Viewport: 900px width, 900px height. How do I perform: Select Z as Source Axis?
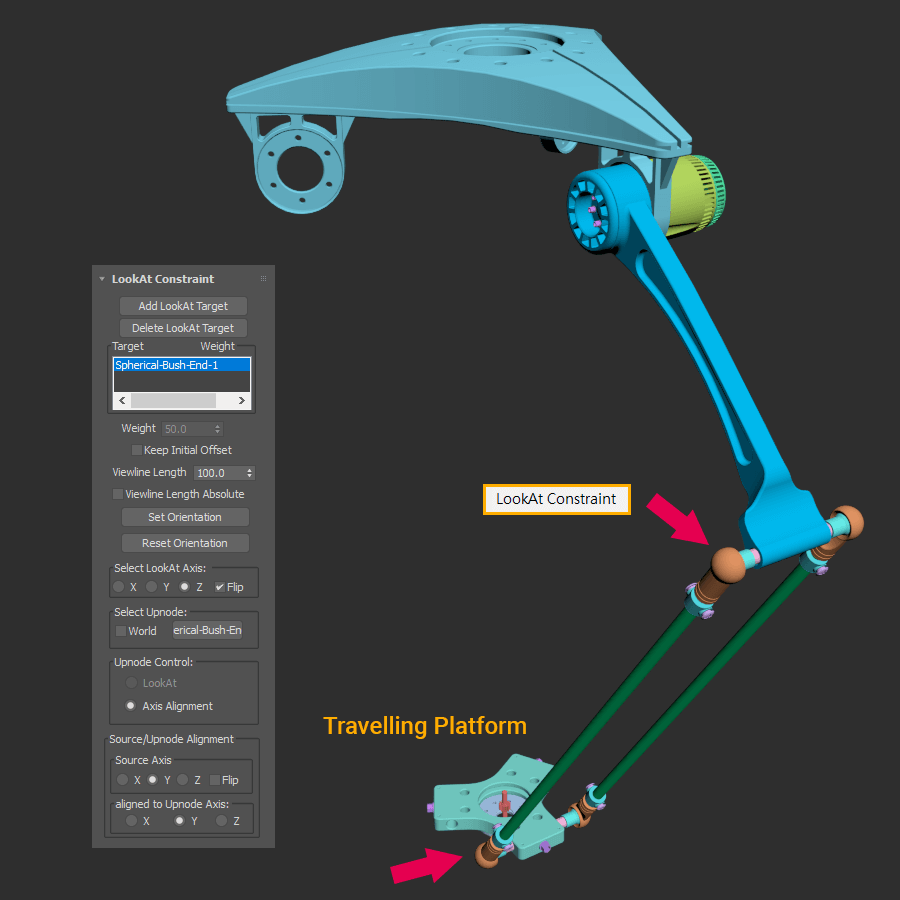point(183,779)
